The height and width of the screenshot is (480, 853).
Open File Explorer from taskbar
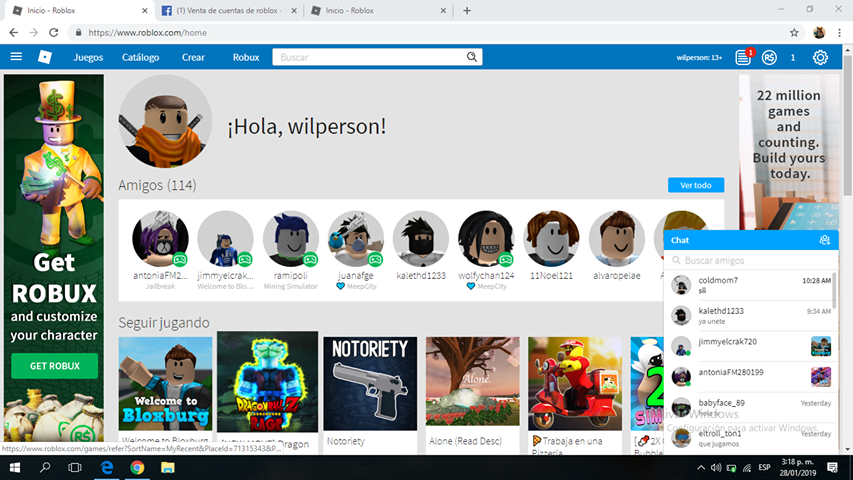tap(168, 467)
